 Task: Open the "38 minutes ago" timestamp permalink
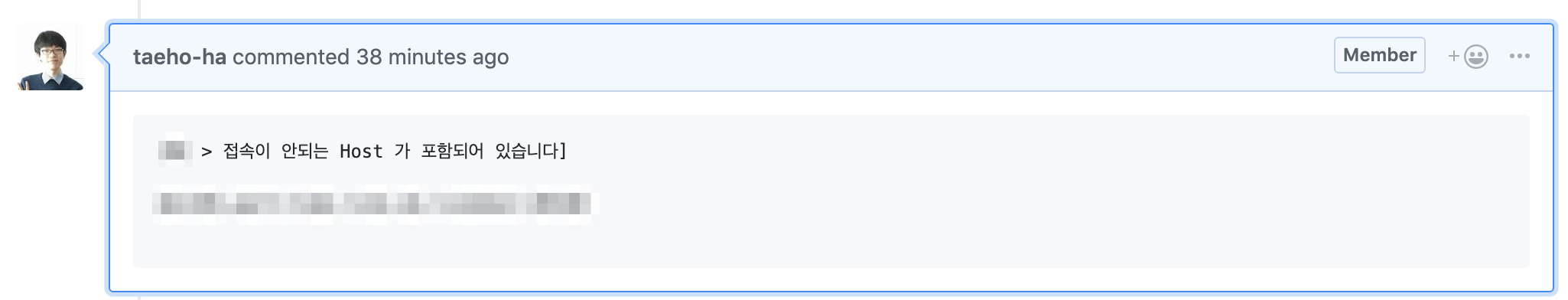click(432, 57)
